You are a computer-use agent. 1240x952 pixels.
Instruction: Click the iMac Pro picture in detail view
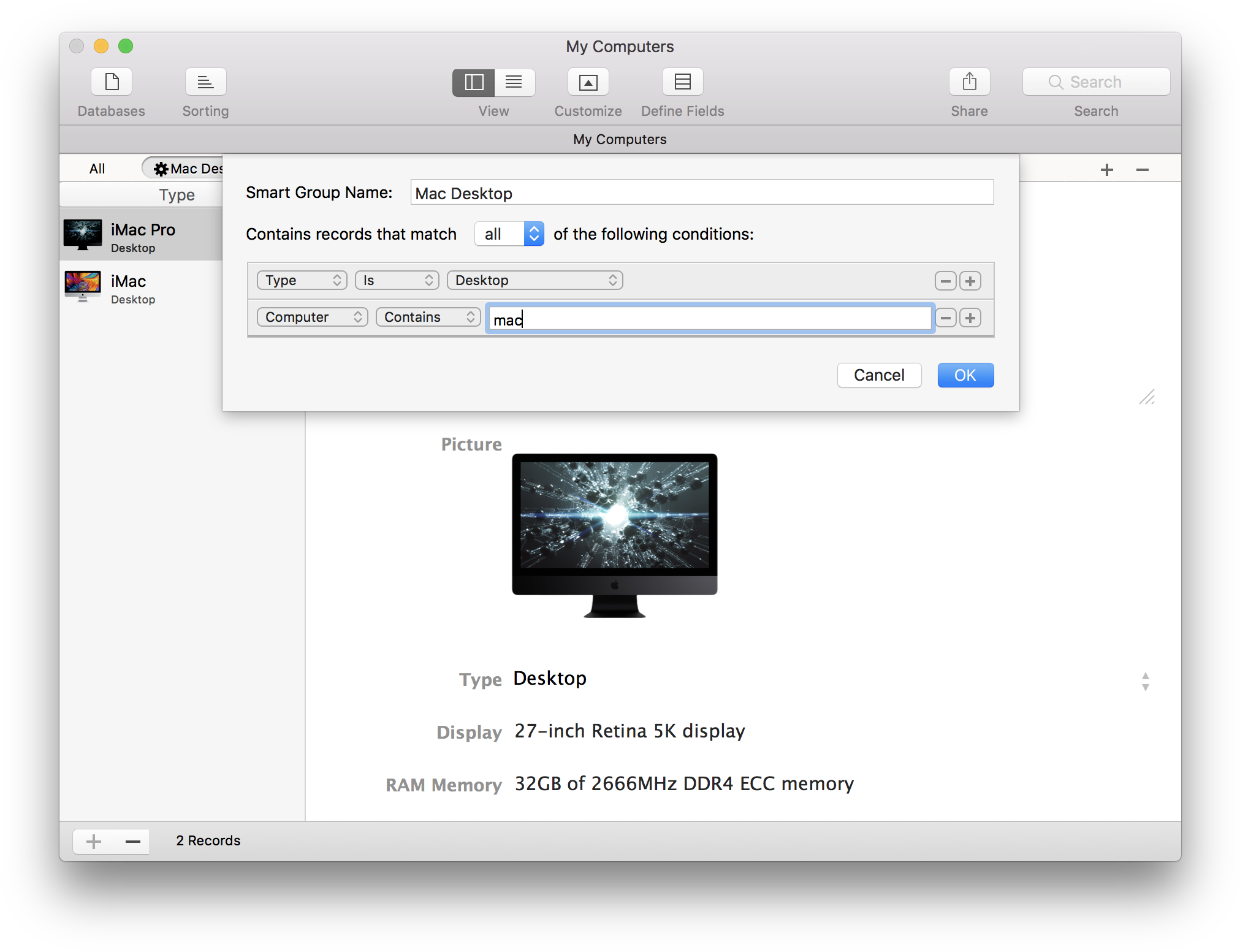click(615, 536)
